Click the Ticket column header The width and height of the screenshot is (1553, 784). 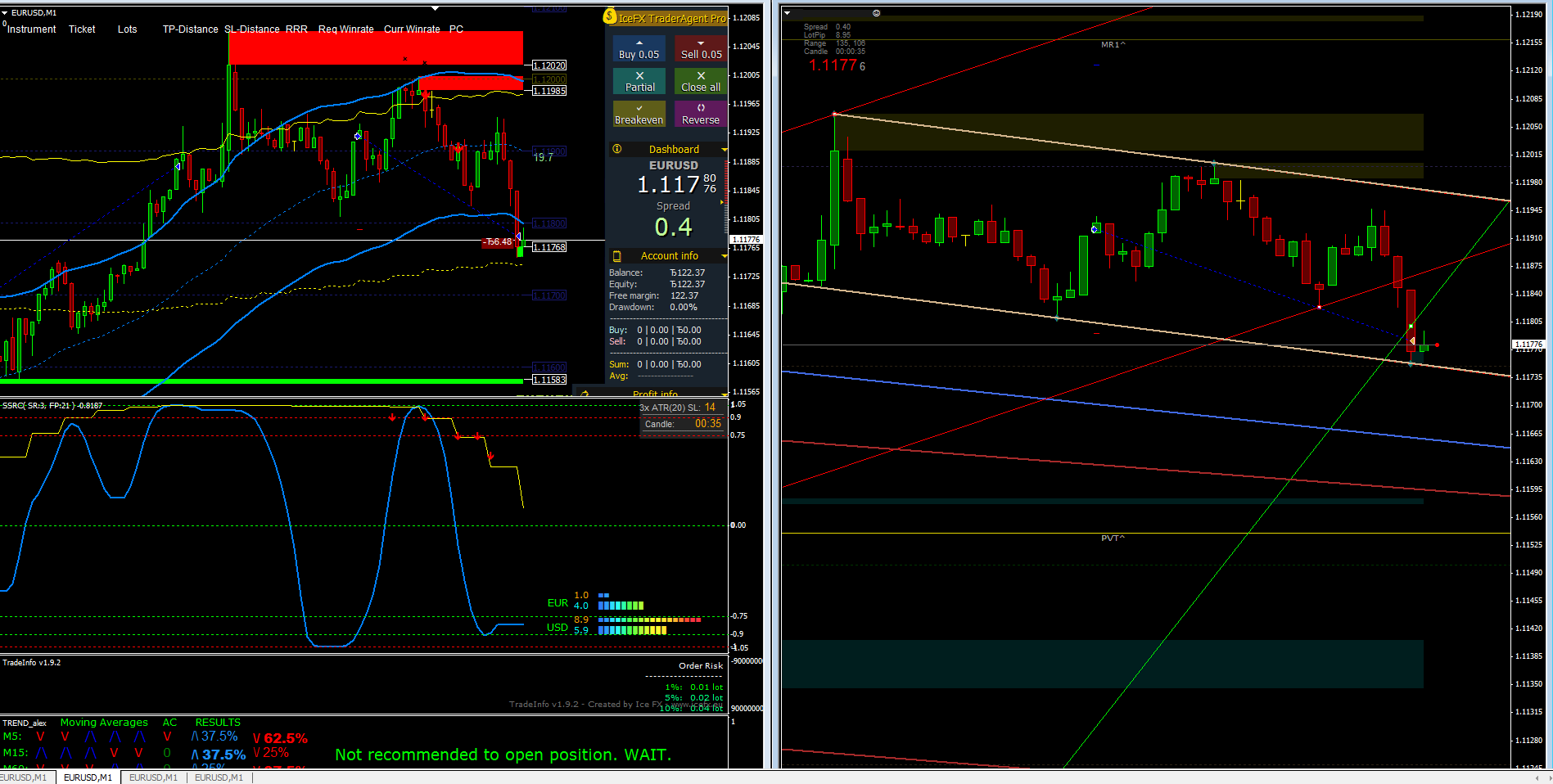coord(82,29)
